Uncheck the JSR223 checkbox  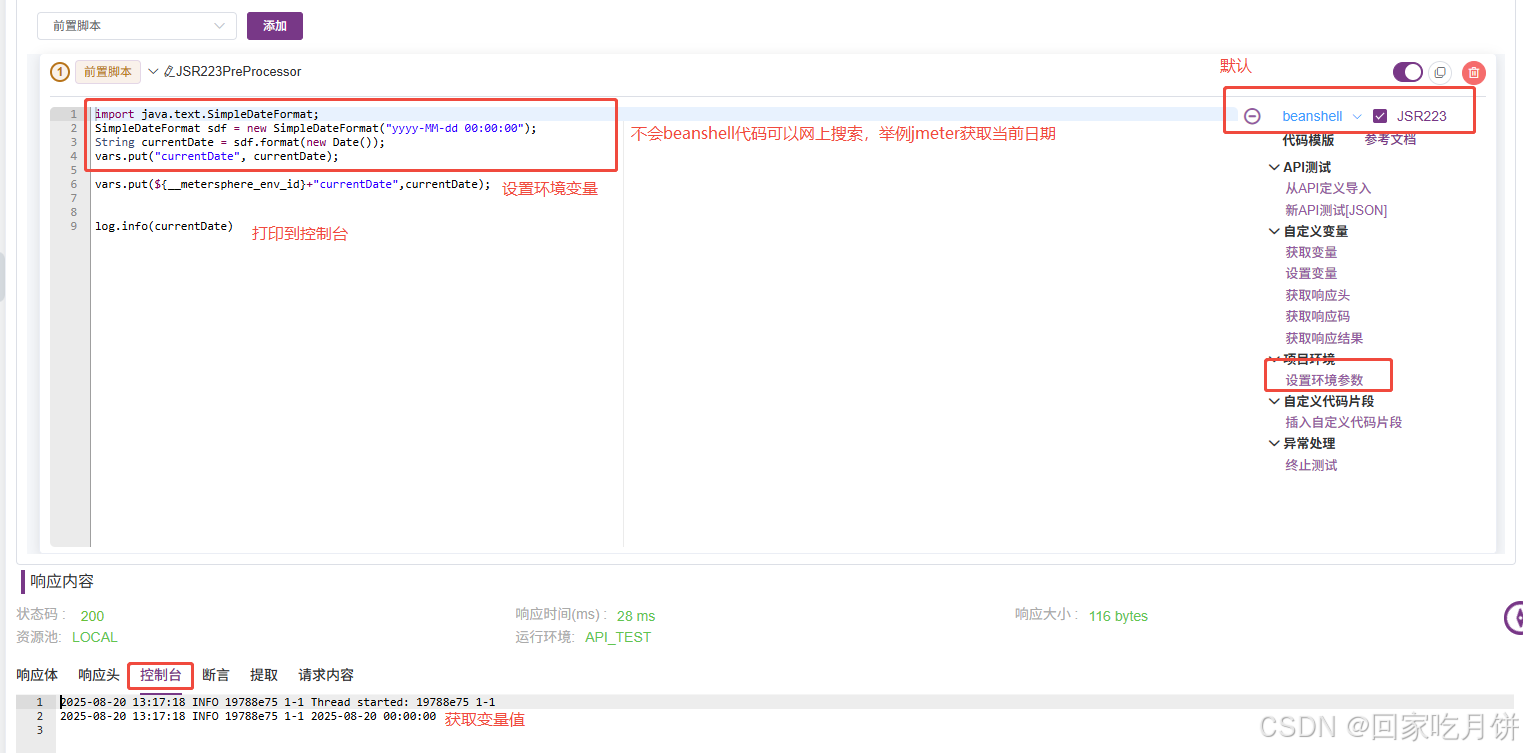click(1380, 115)
